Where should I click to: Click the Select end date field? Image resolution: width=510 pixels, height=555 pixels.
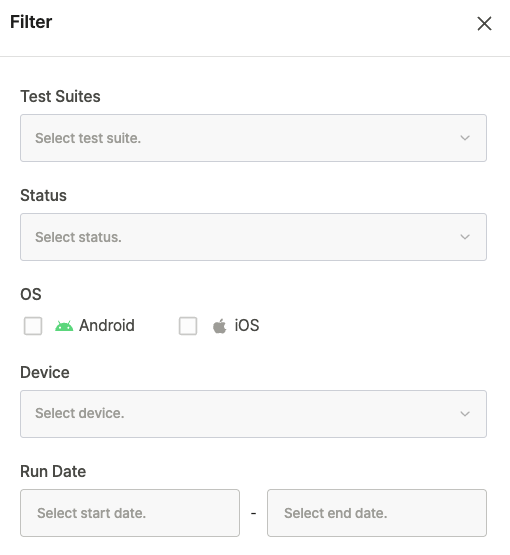coord(377,513)
